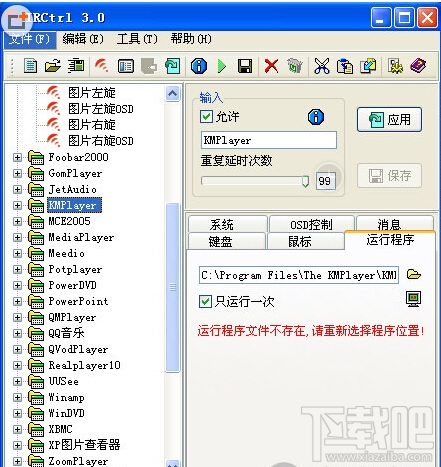
Task: Expand the Foobar2000 tree node
Action: coord(17,157)
